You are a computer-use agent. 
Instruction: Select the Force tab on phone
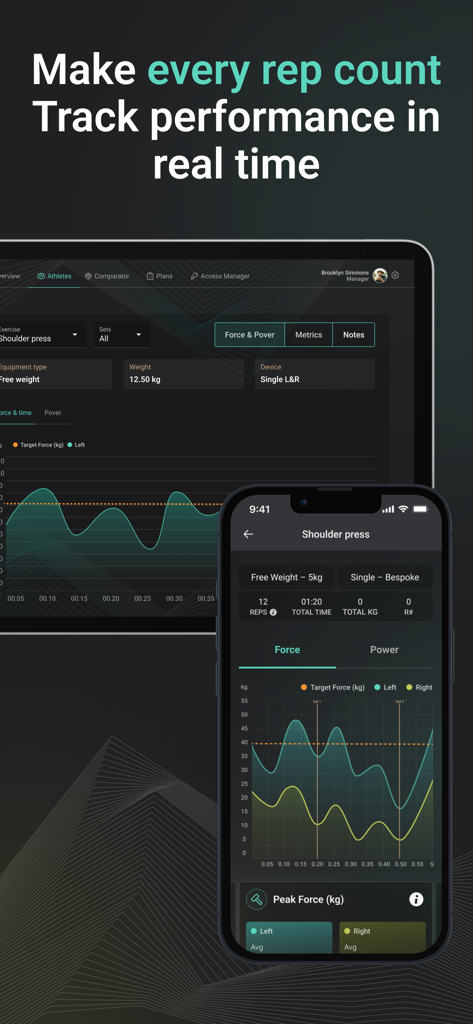click(x=287, y=650)
